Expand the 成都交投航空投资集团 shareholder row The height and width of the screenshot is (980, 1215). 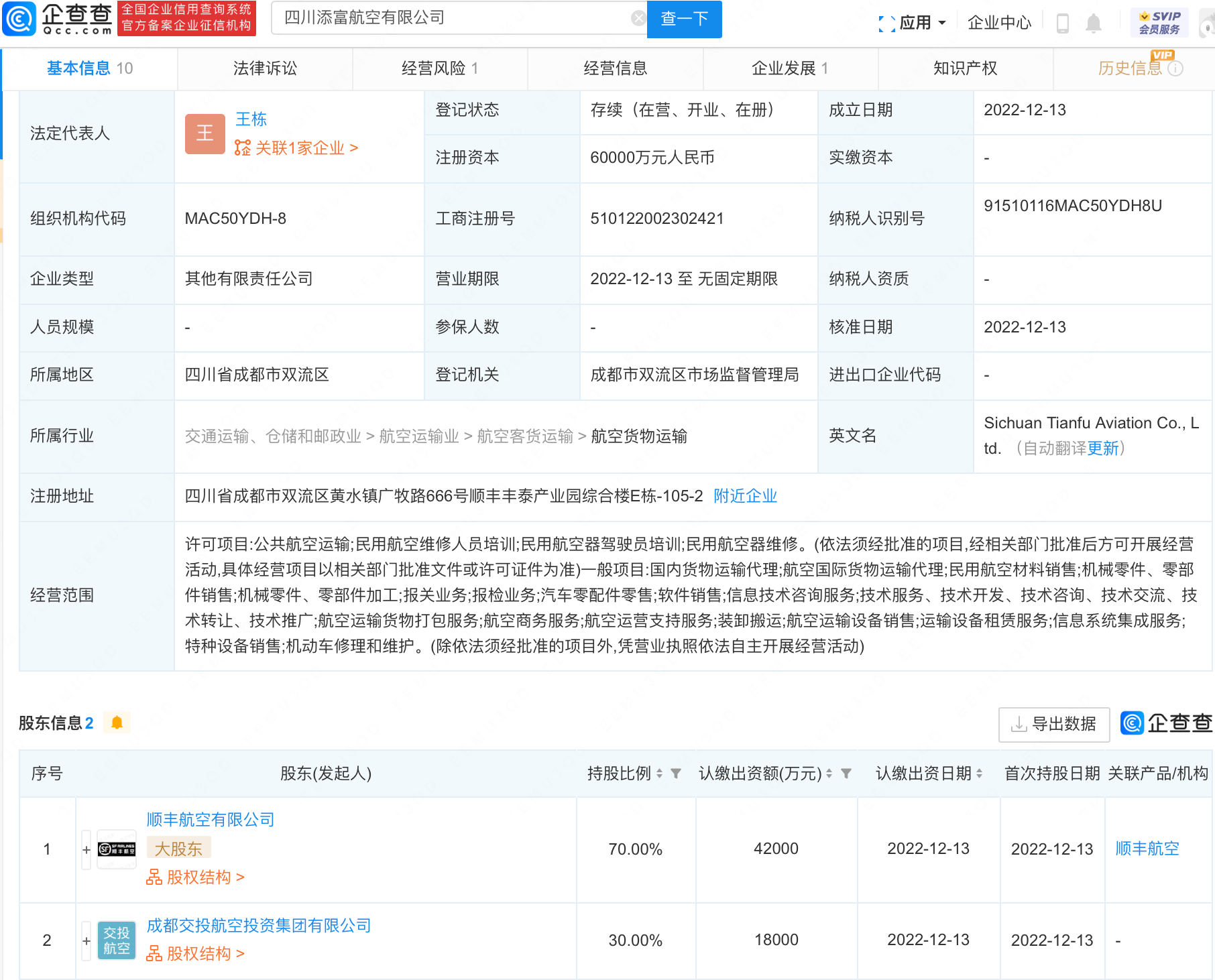pos(86,941)
